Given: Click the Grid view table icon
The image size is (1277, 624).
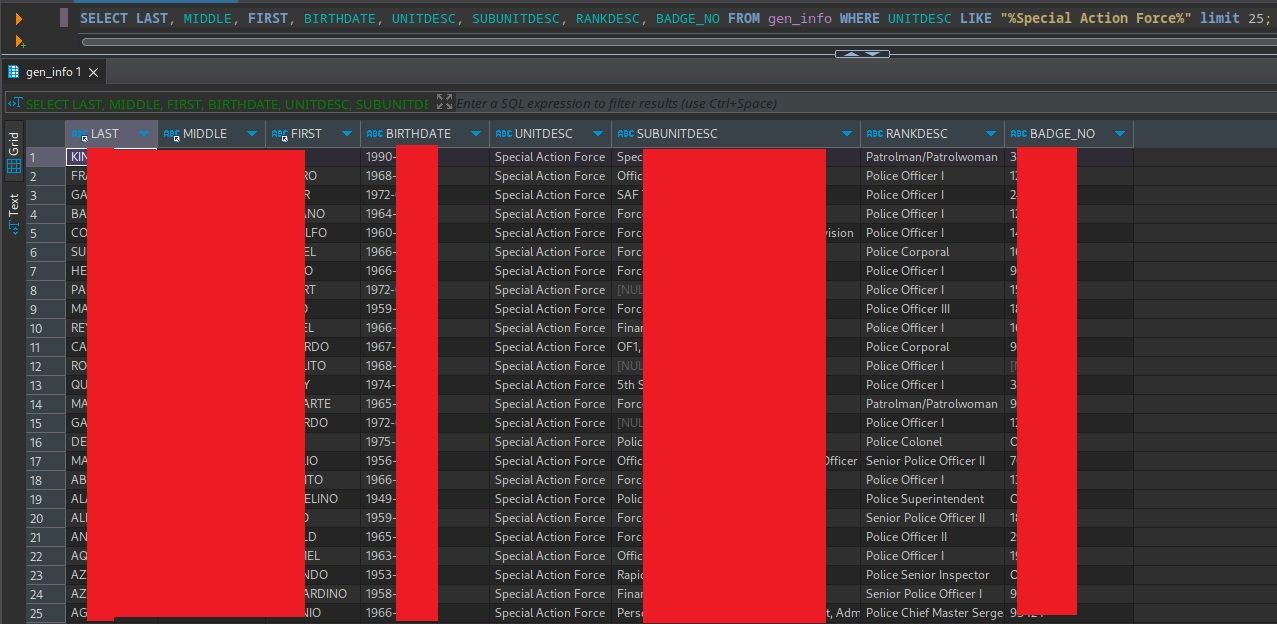Looking at the screenshot, I should click(14, 166).
